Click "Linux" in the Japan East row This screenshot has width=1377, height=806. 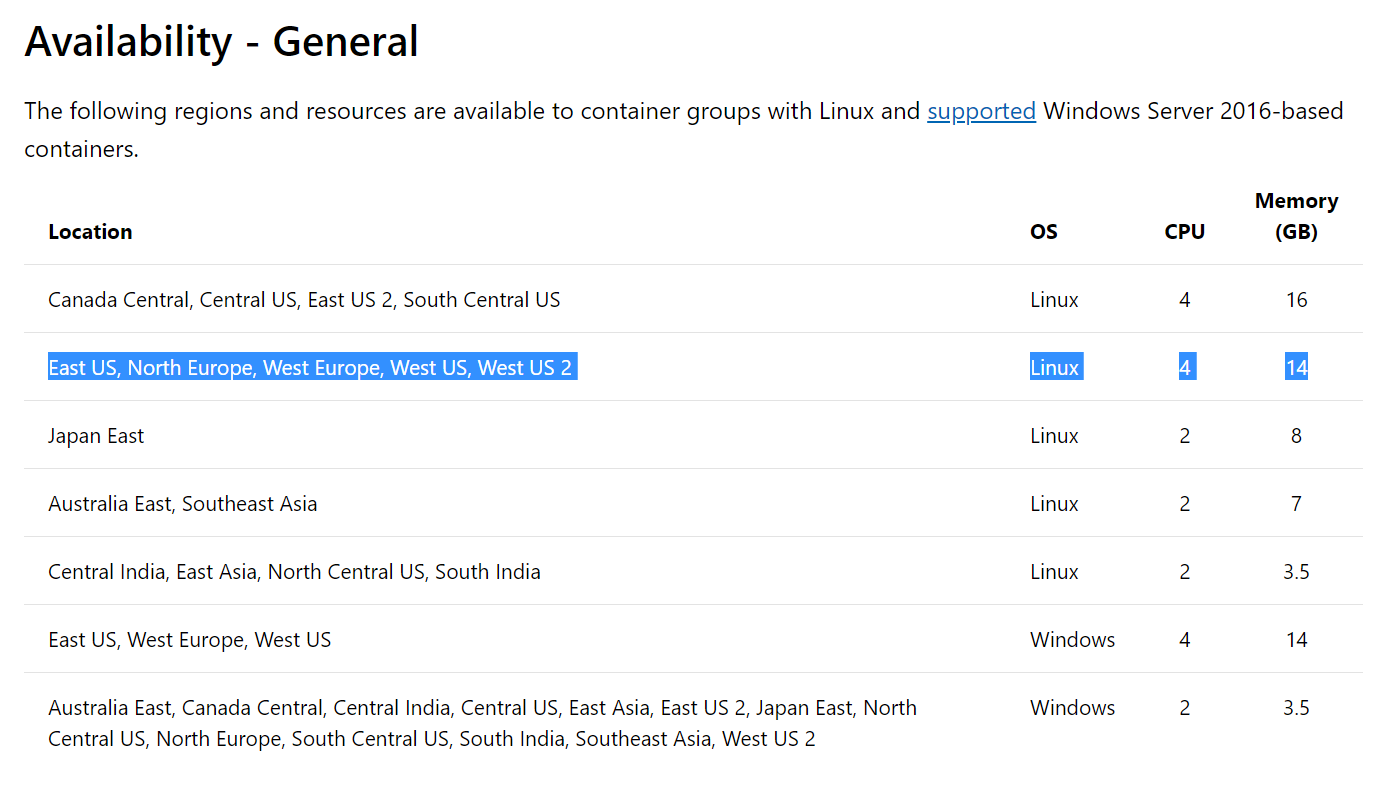(1054, 435)
